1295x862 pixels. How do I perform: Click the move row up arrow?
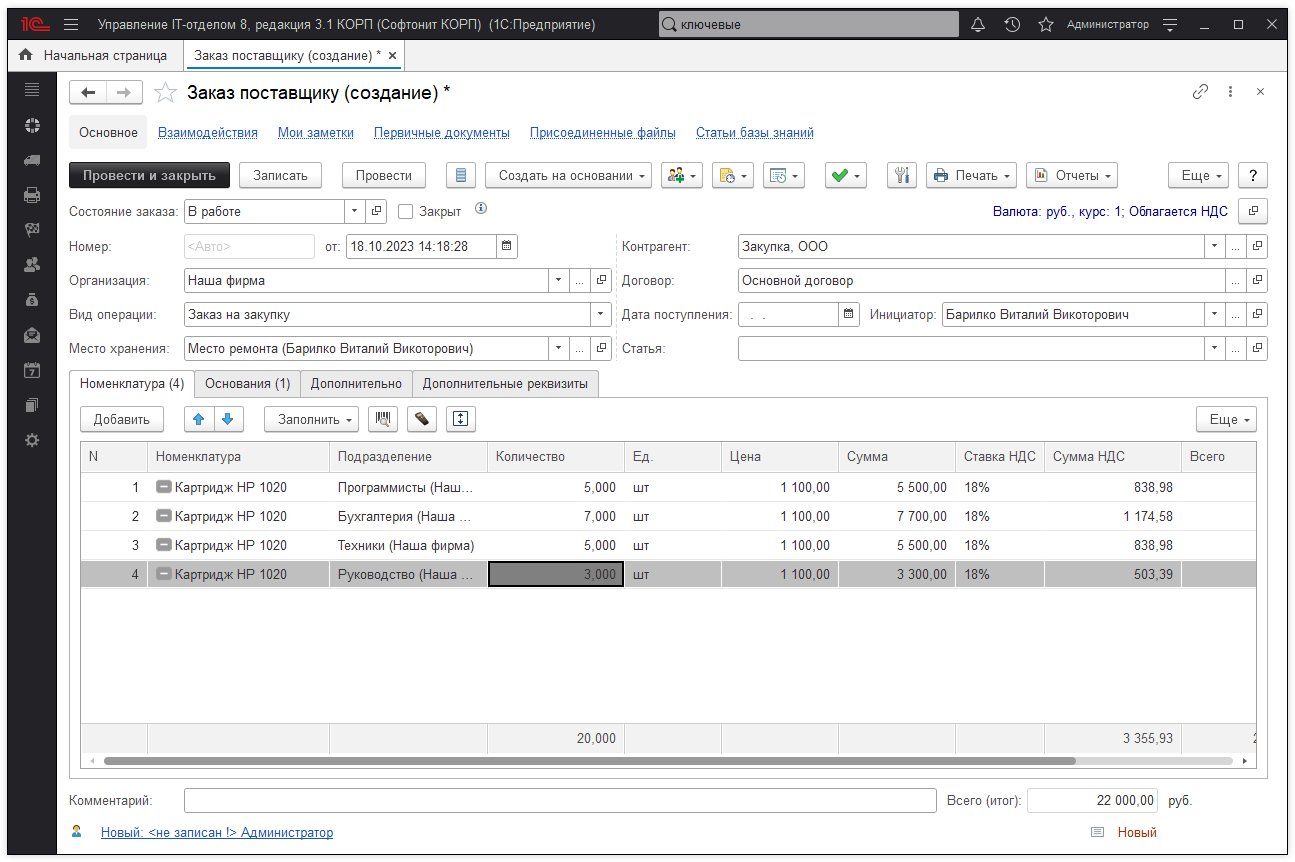[x=199, y=419]
